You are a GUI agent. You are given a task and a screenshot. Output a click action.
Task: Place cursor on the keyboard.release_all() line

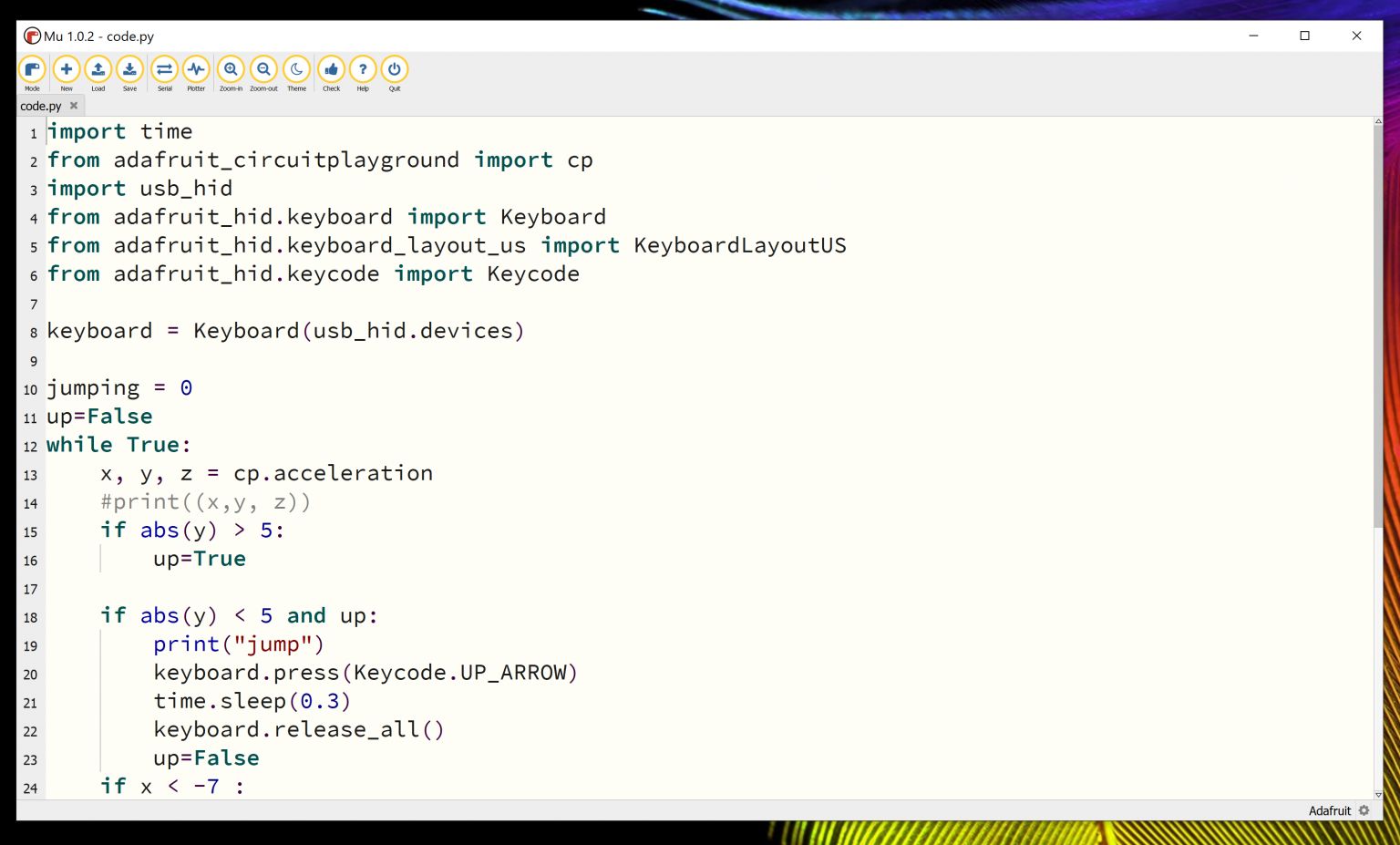point(298,729)
